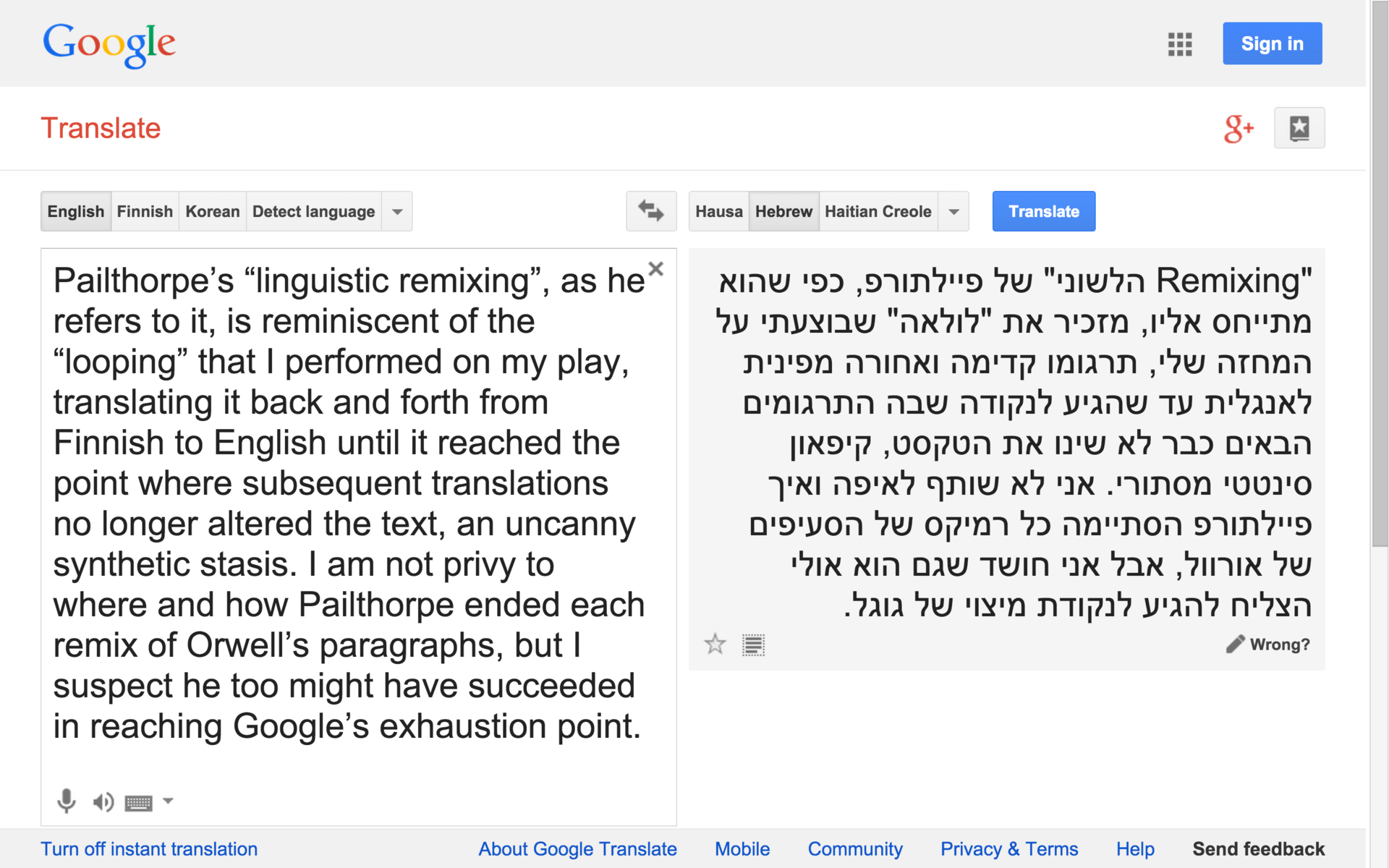Star the translation to save it

click(x=715, y=644)
